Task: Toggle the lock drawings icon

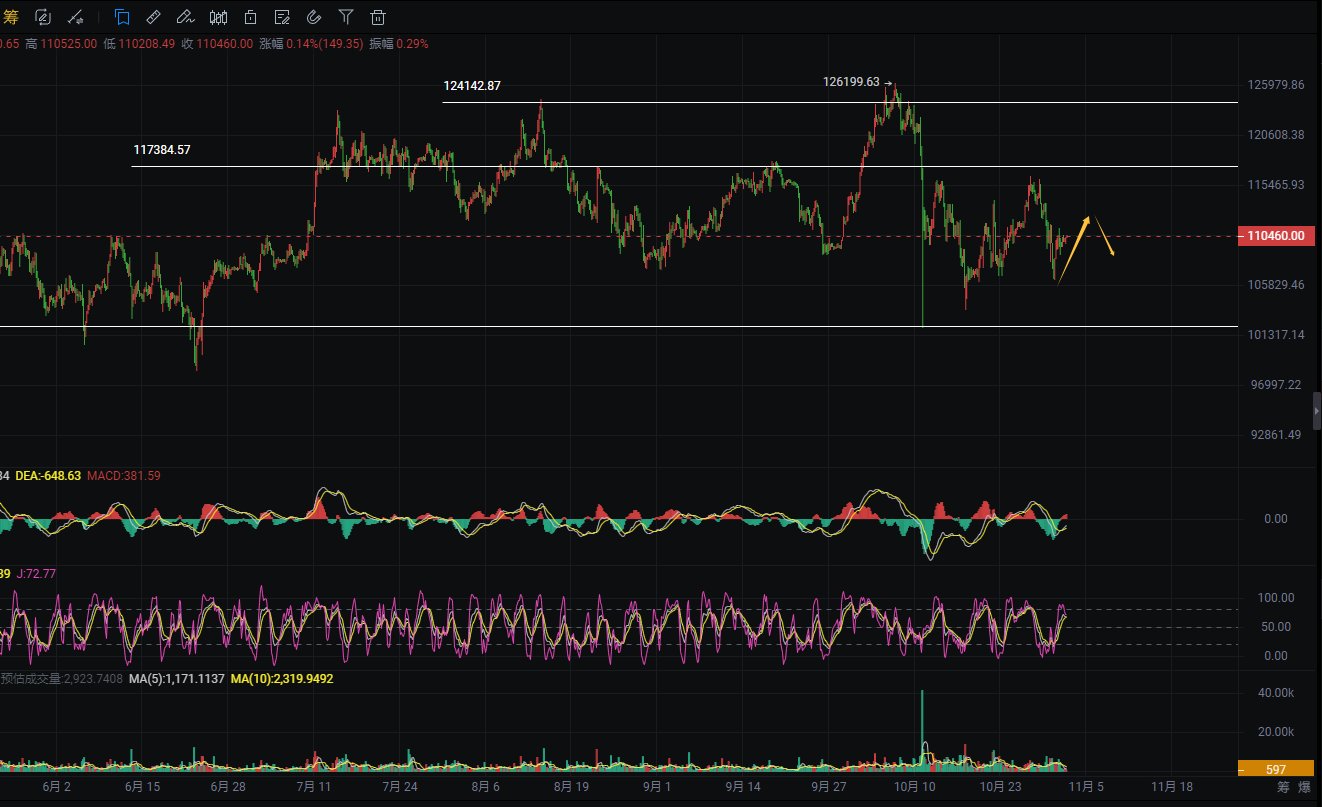Action: pyautogui.click(x=250, y=16)
